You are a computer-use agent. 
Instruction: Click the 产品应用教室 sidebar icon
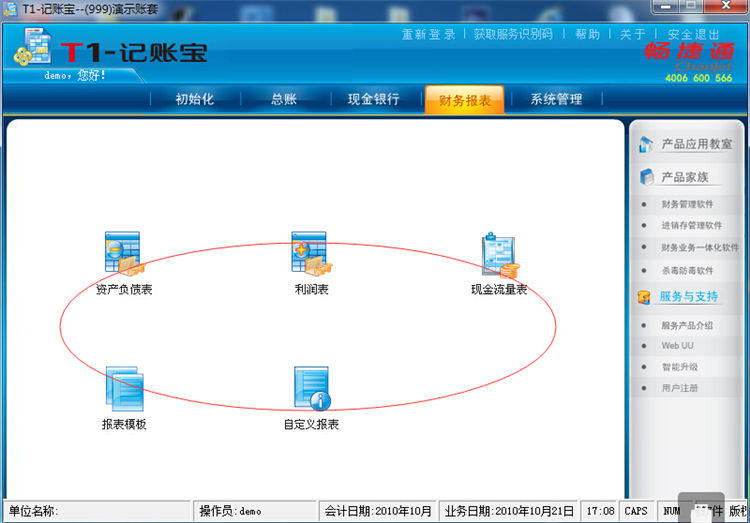pyautogui.click(x=646, y=144)
